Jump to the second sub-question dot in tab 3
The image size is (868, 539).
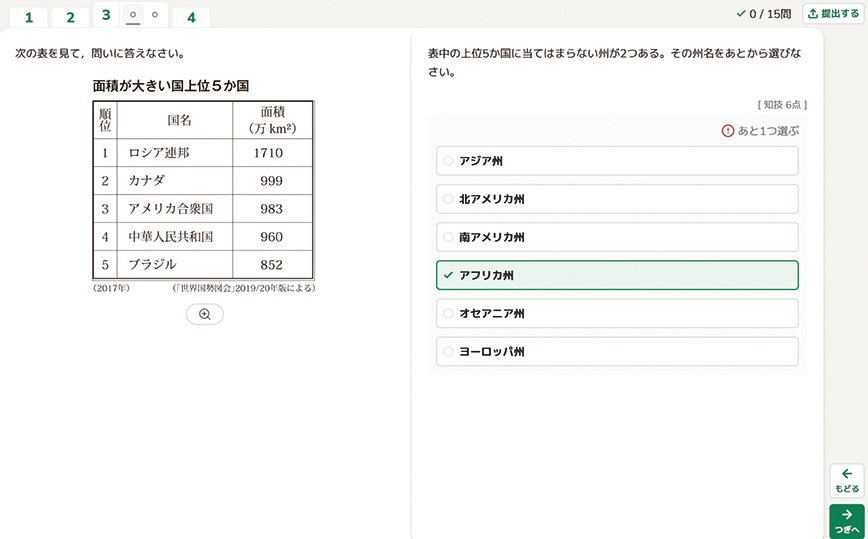point(154,15)
